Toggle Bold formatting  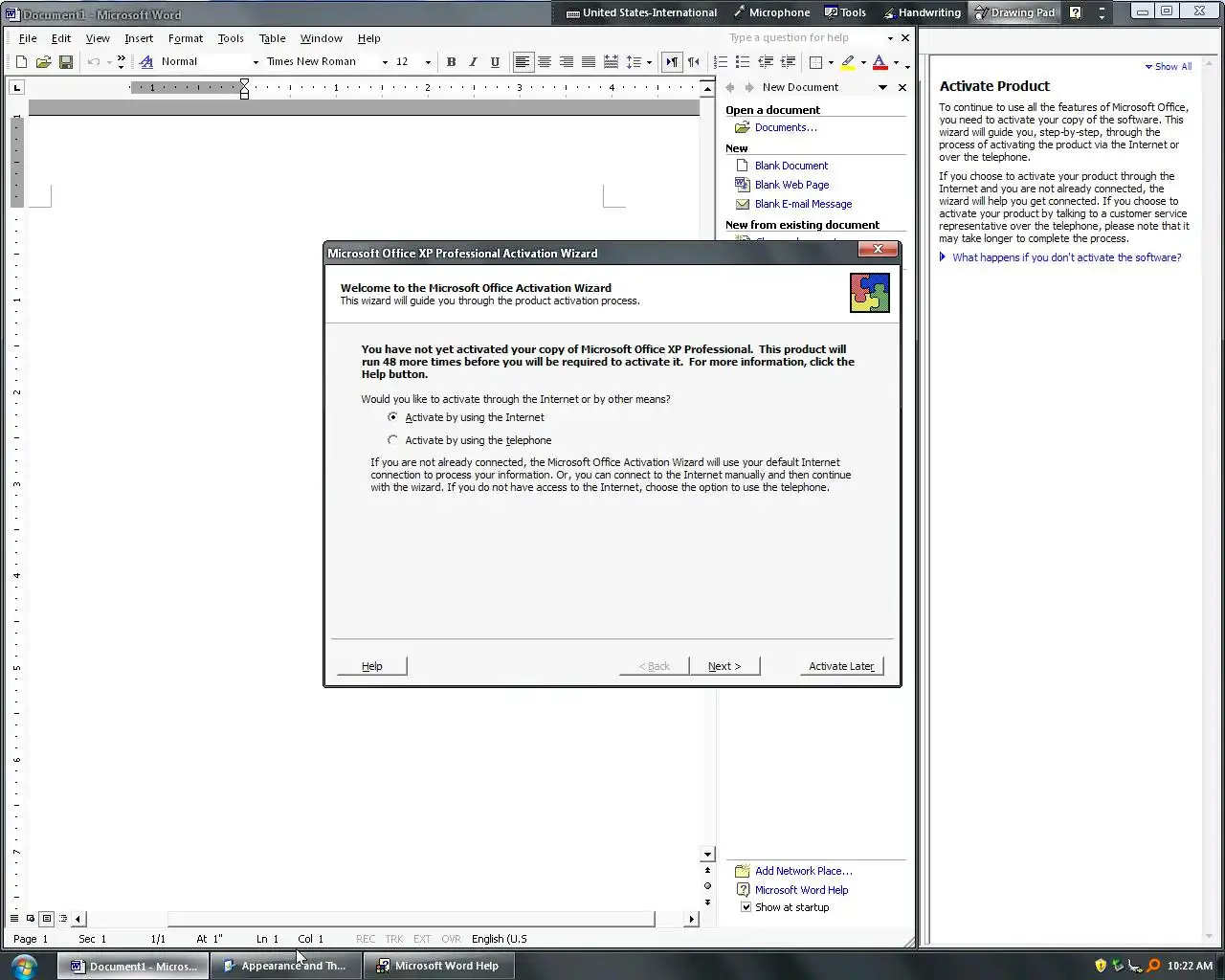coord(451,62)
